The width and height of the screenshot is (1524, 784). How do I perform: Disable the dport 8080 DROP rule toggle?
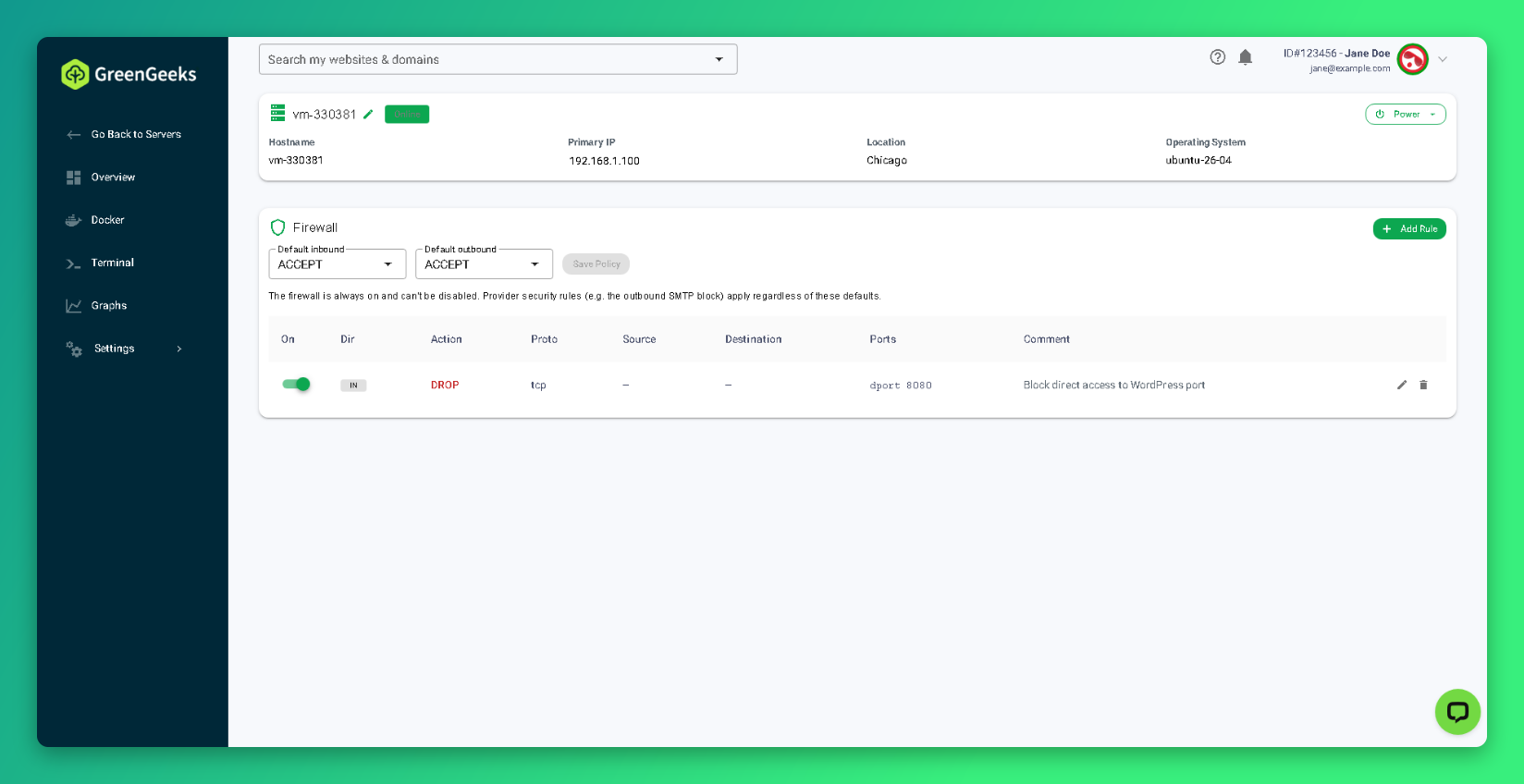(x=296, y=385)
